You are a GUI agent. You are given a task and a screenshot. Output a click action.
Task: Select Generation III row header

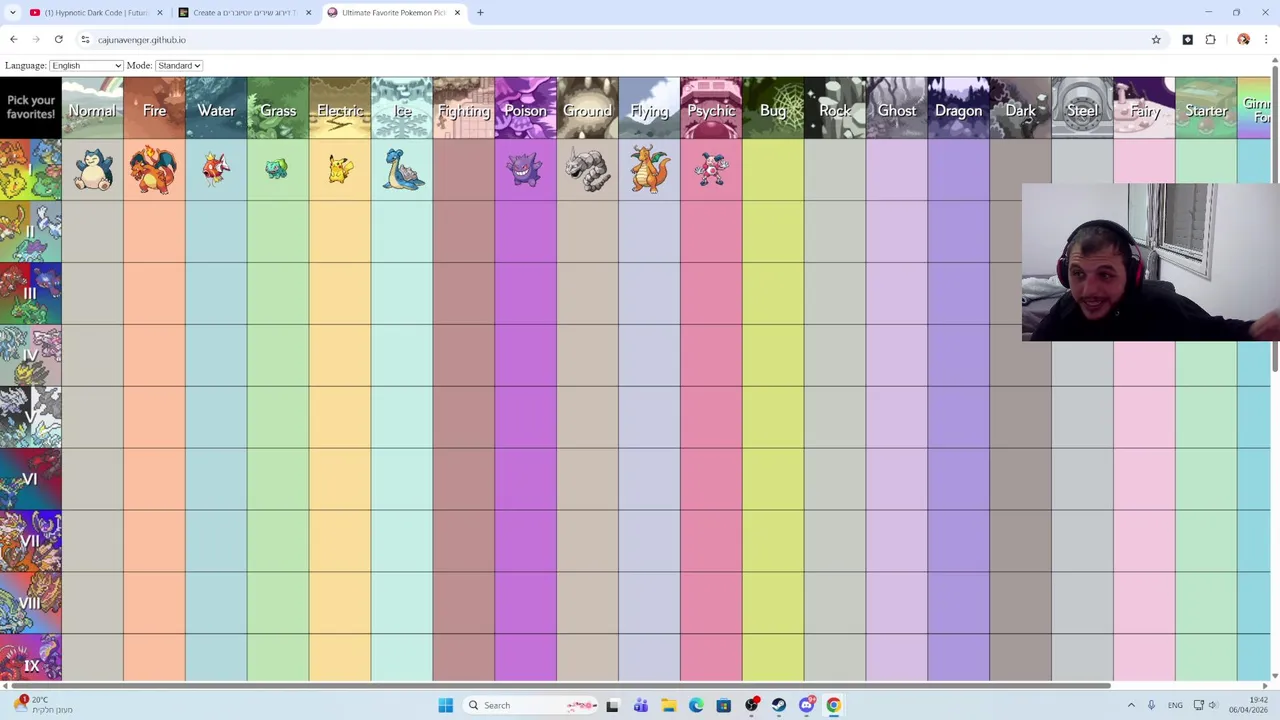pyautogui.click(x=31, y=294)
